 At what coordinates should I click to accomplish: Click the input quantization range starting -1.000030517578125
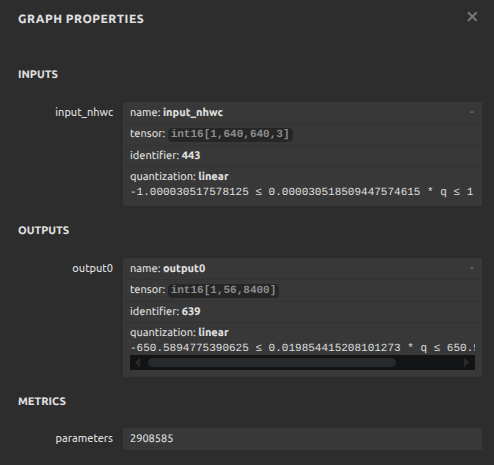[x=302, y=192]
